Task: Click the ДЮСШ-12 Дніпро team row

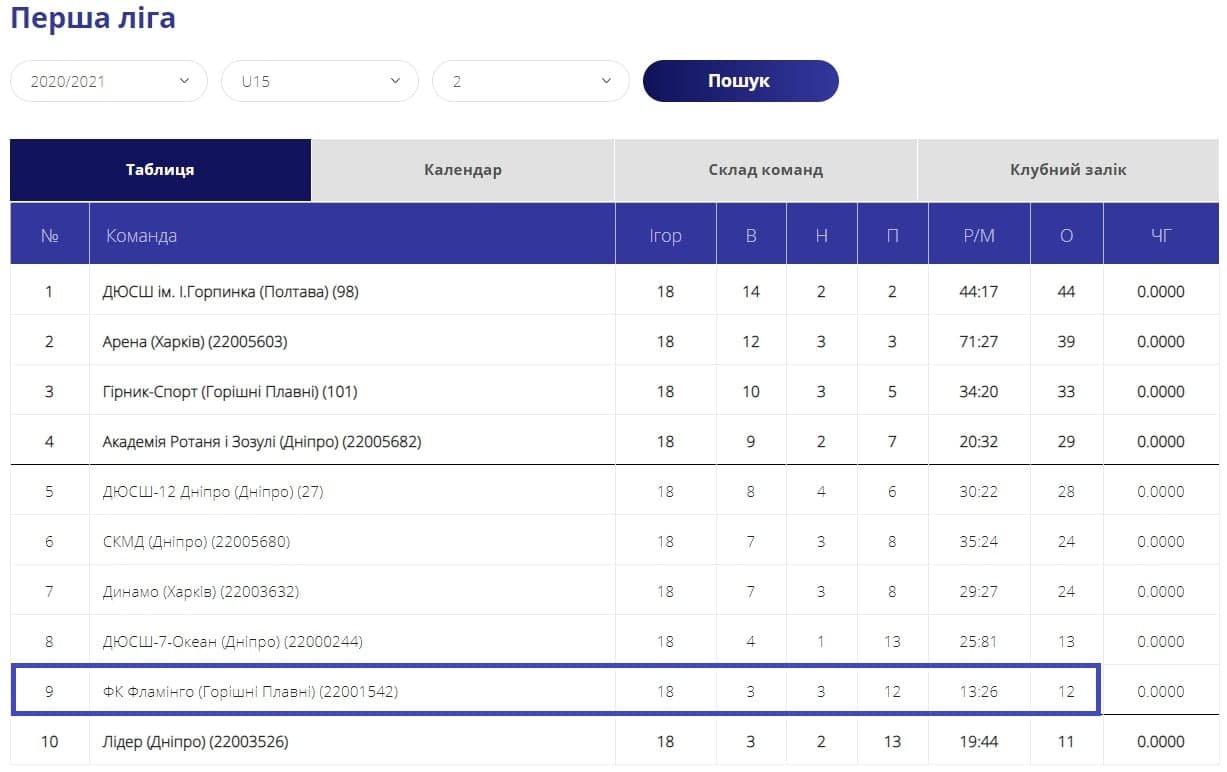Action: click(x=212, y=492)
